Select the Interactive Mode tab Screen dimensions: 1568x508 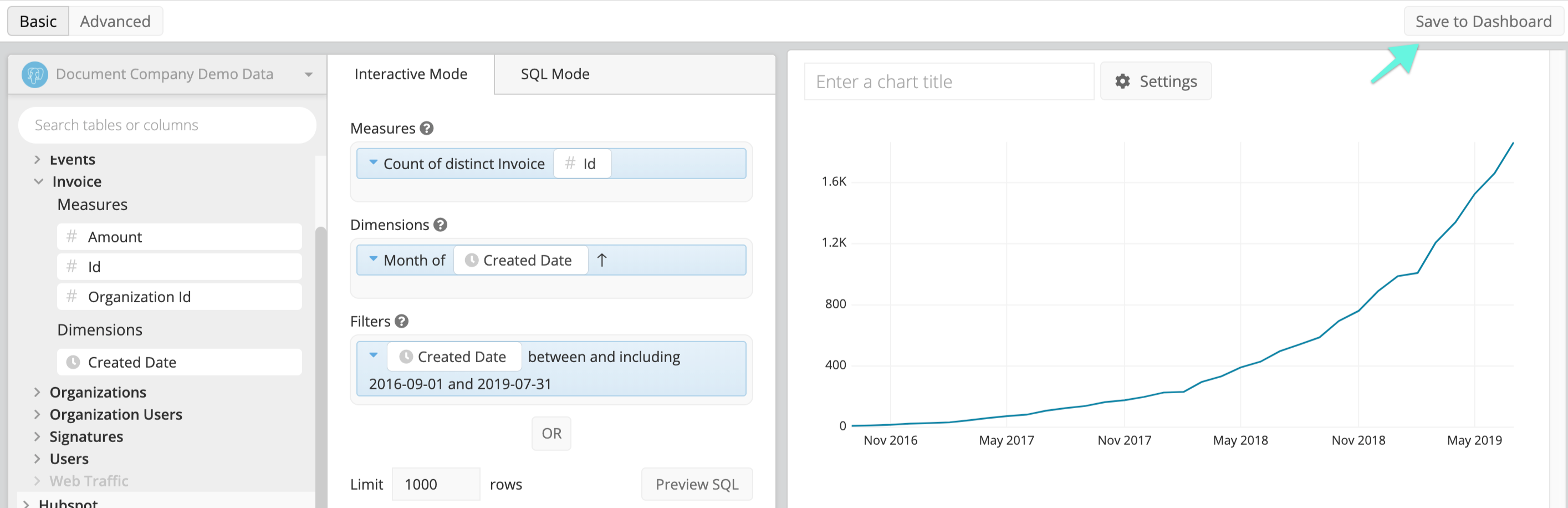(x=411, y=74)
